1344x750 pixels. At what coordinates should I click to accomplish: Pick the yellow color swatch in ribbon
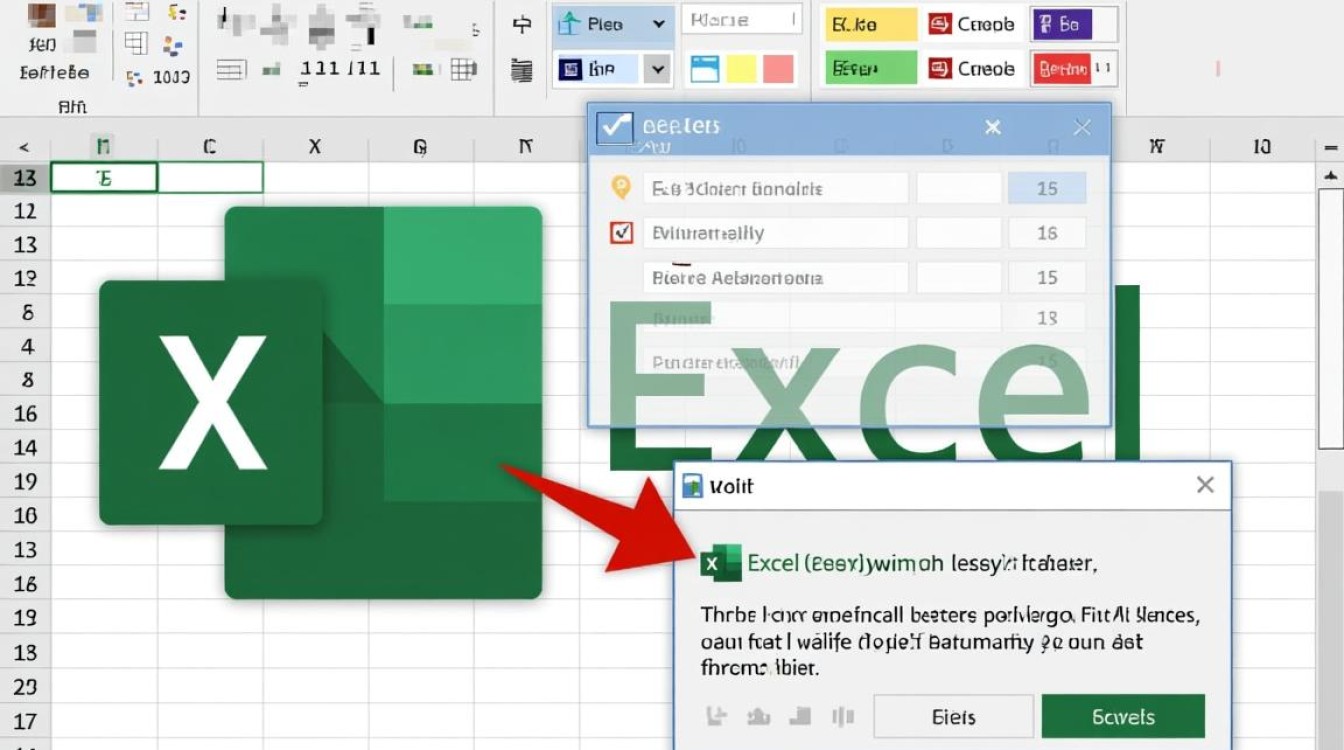click(741, 69)
